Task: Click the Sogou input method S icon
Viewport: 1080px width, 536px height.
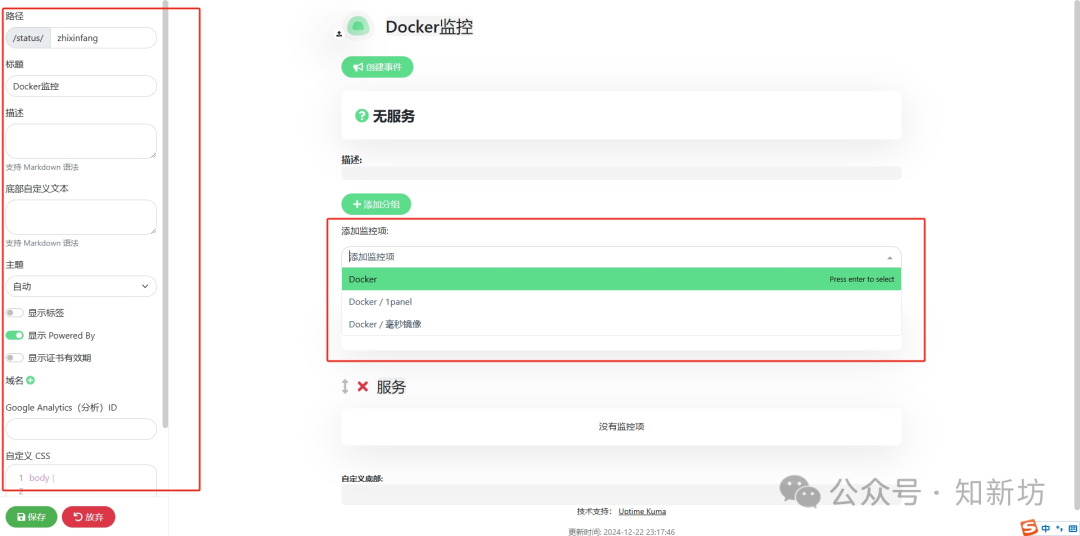Action: [x=1030, y=528]
